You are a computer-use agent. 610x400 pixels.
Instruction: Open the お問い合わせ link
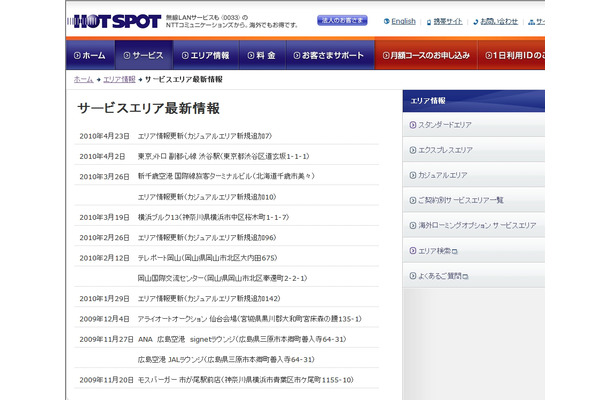[x=499, y=21]
